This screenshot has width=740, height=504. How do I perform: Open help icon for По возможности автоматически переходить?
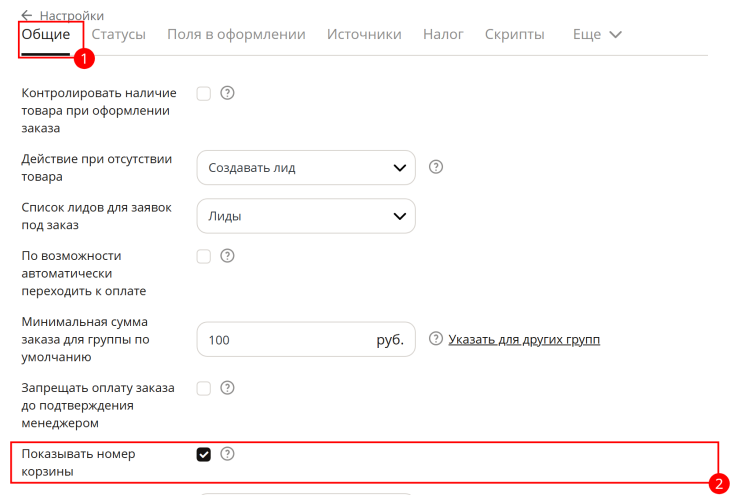pyautogui.click(x=227, y=256)
